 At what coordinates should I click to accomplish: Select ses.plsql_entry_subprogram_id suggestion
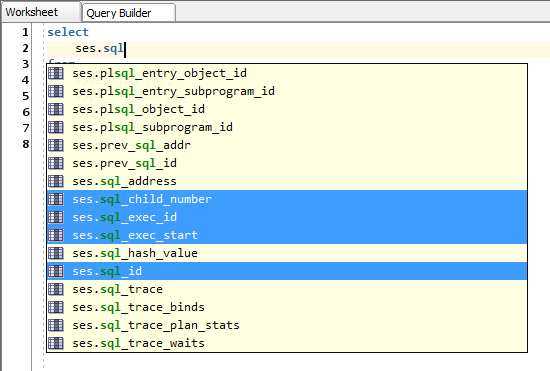287,91
